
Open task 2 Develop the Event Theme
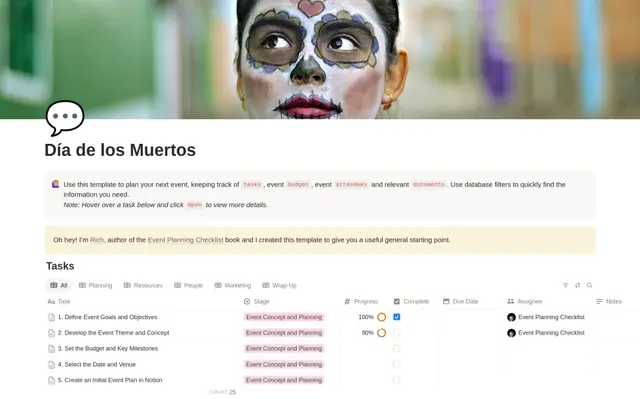[x=113, y=333]
